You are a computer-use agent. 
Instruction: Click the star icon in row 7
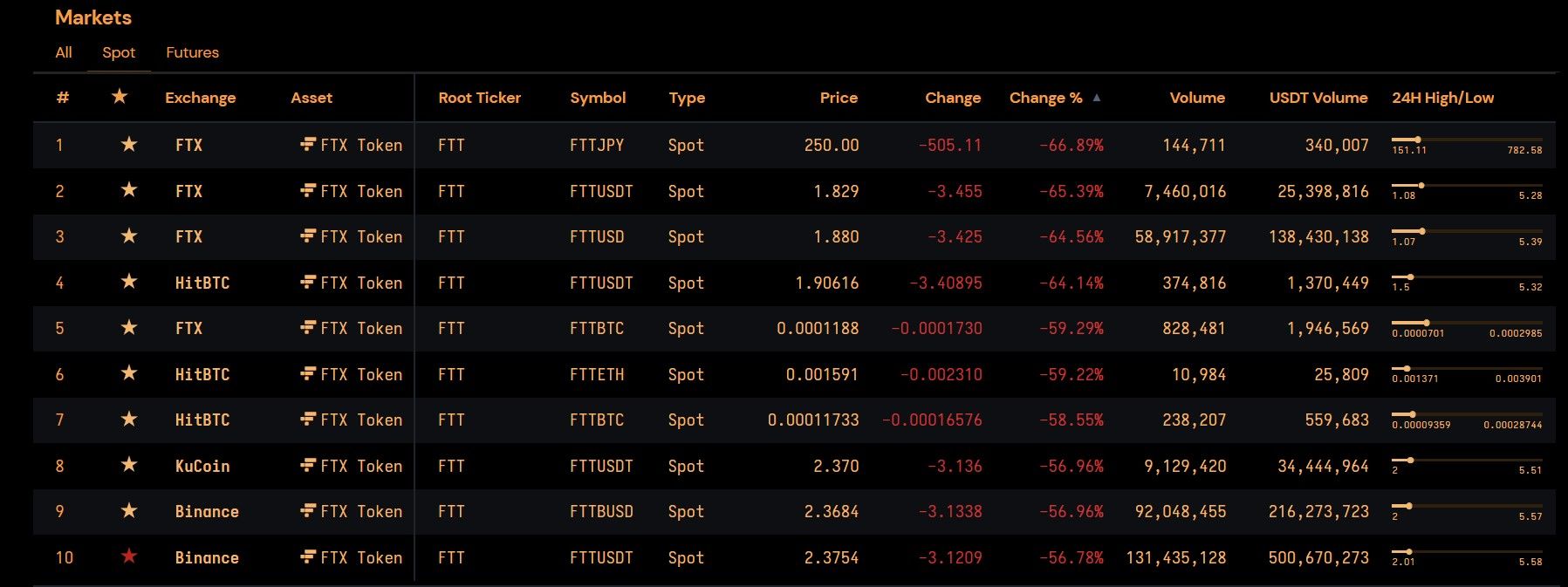[x=129, y=420]
